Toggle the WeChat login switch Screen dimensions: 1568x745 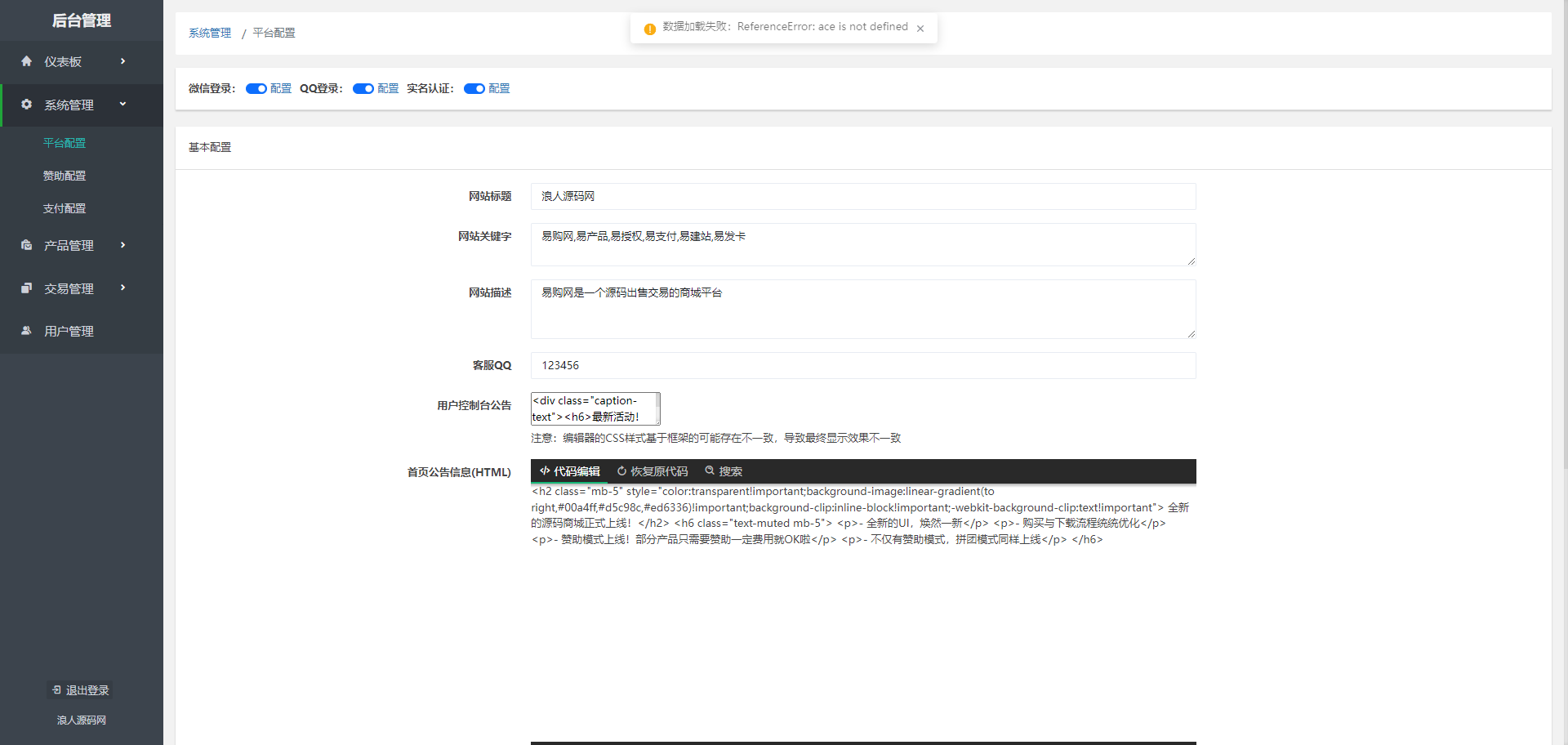coord(256,89)
